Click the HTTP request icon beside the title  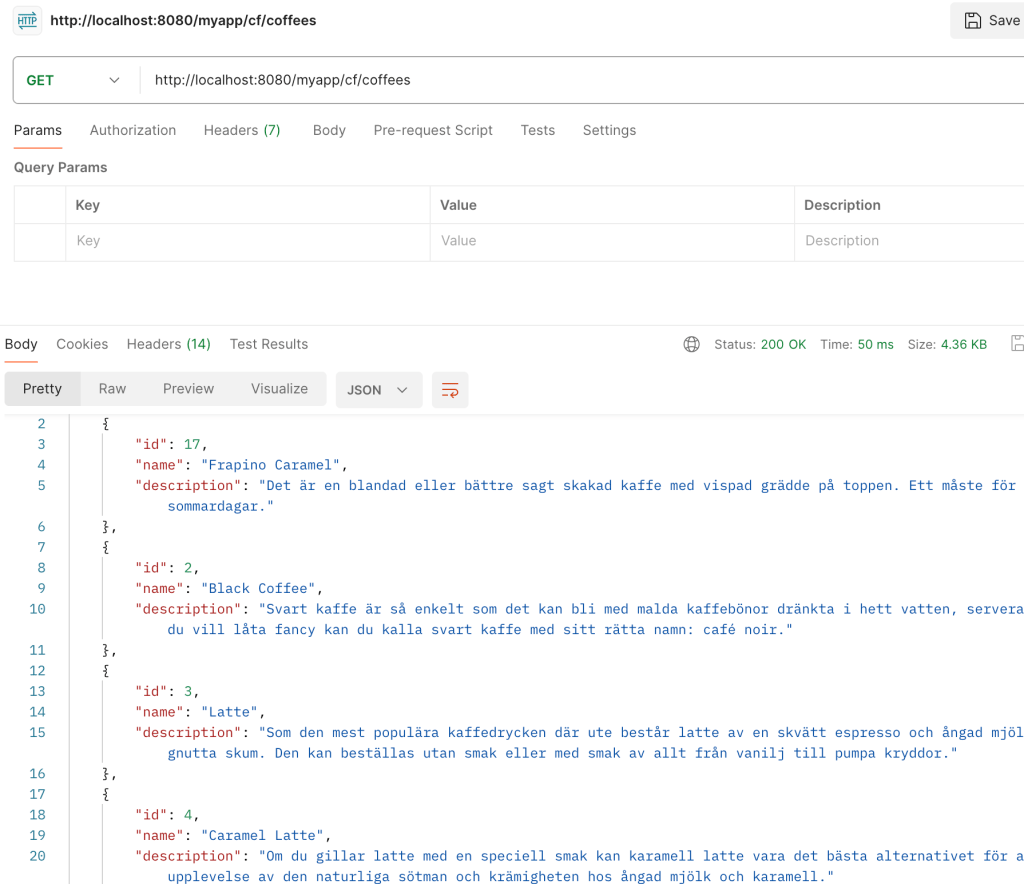(x=27, y=20)
